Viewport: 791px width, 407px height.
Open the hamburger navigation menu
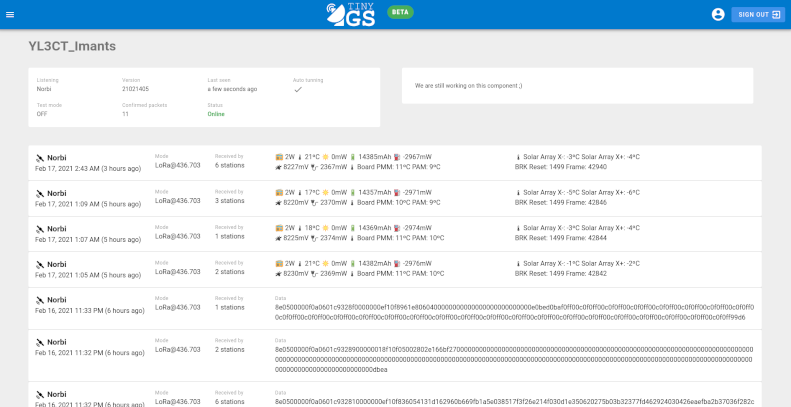10,15
